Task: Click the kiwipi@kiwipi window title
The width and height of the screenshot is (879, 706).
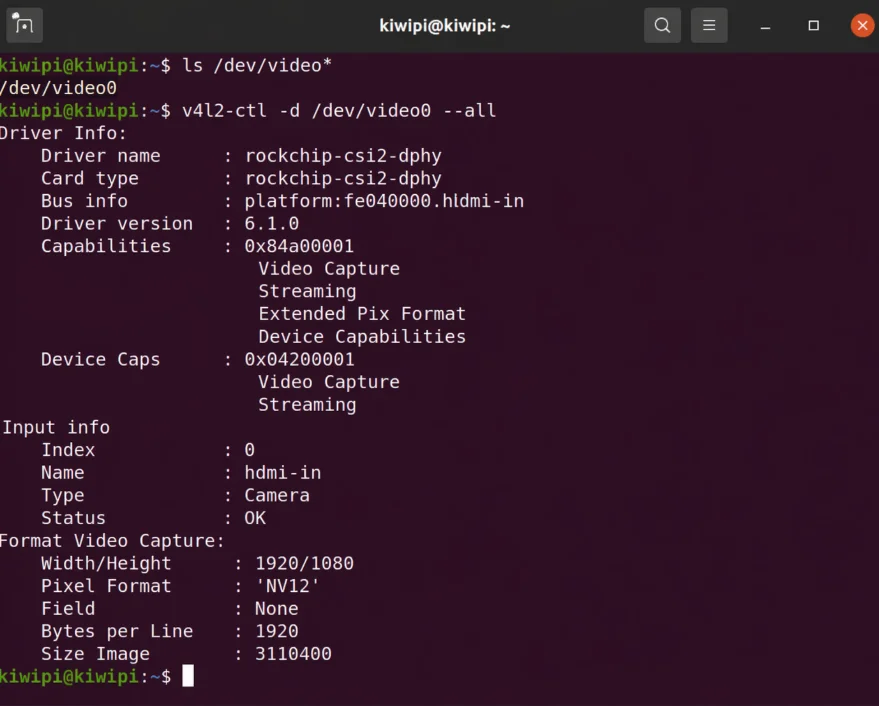Action: tap(445, 25)
